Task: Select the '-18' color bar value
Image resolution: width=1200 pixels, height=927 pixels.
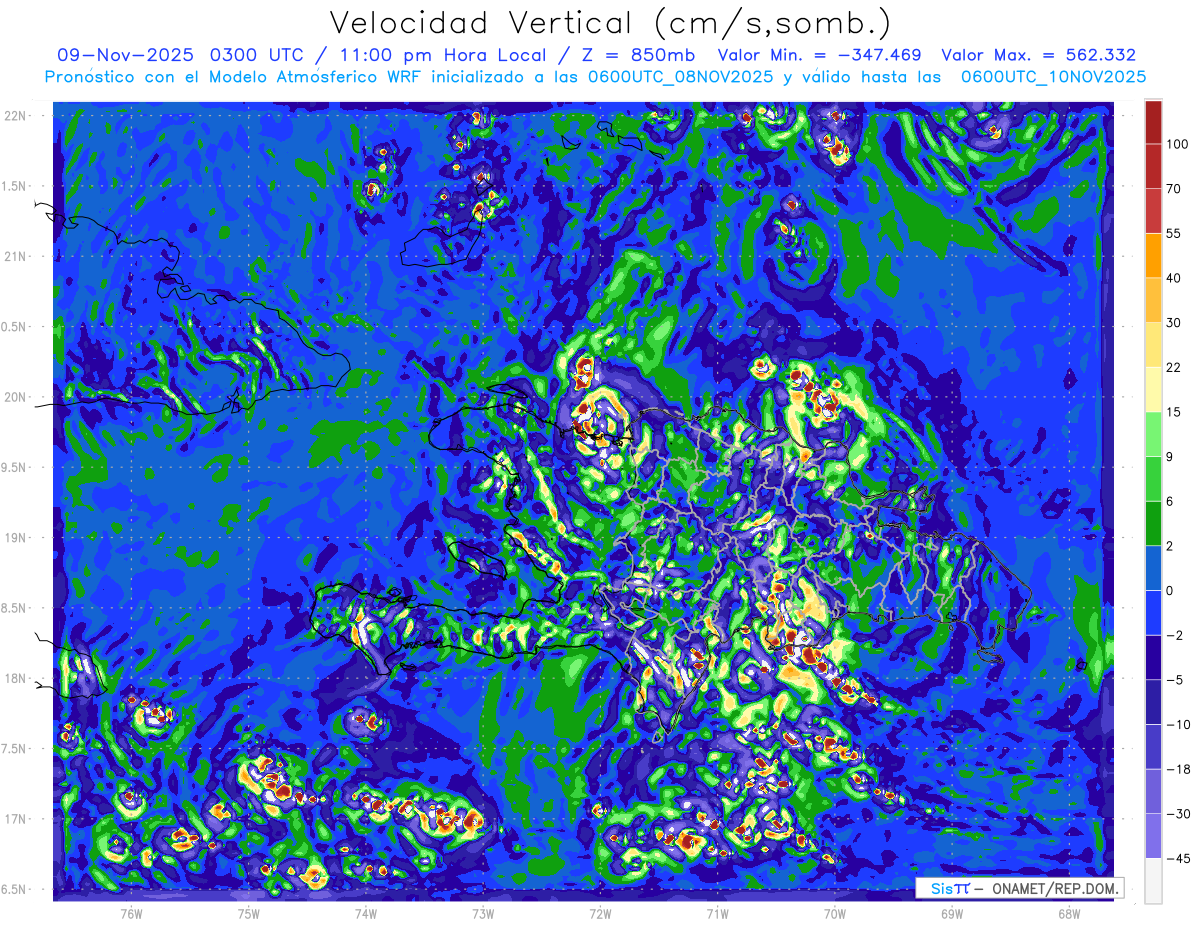Action: pos(1178,769)
